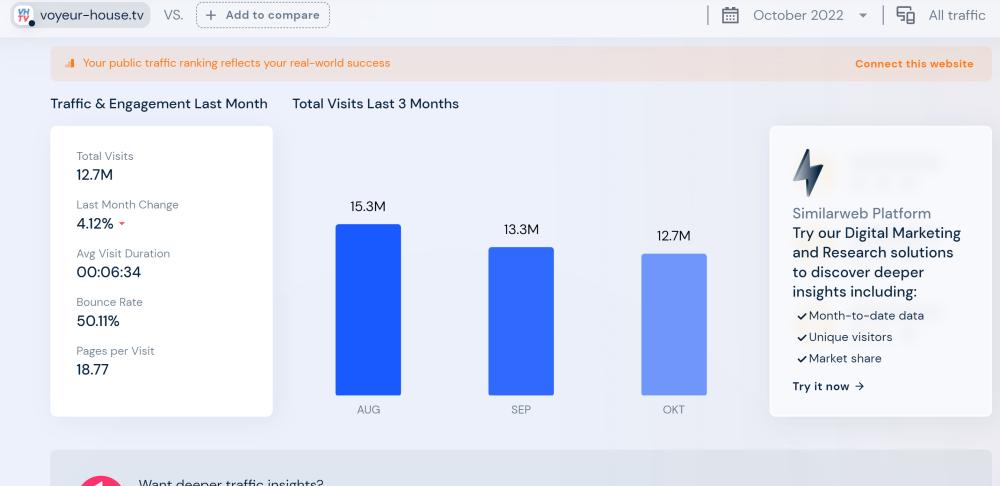Viewport: 1000px width, 486px height.
Task: Click the public traffic ranking banner text
Action: coord(236,63)
